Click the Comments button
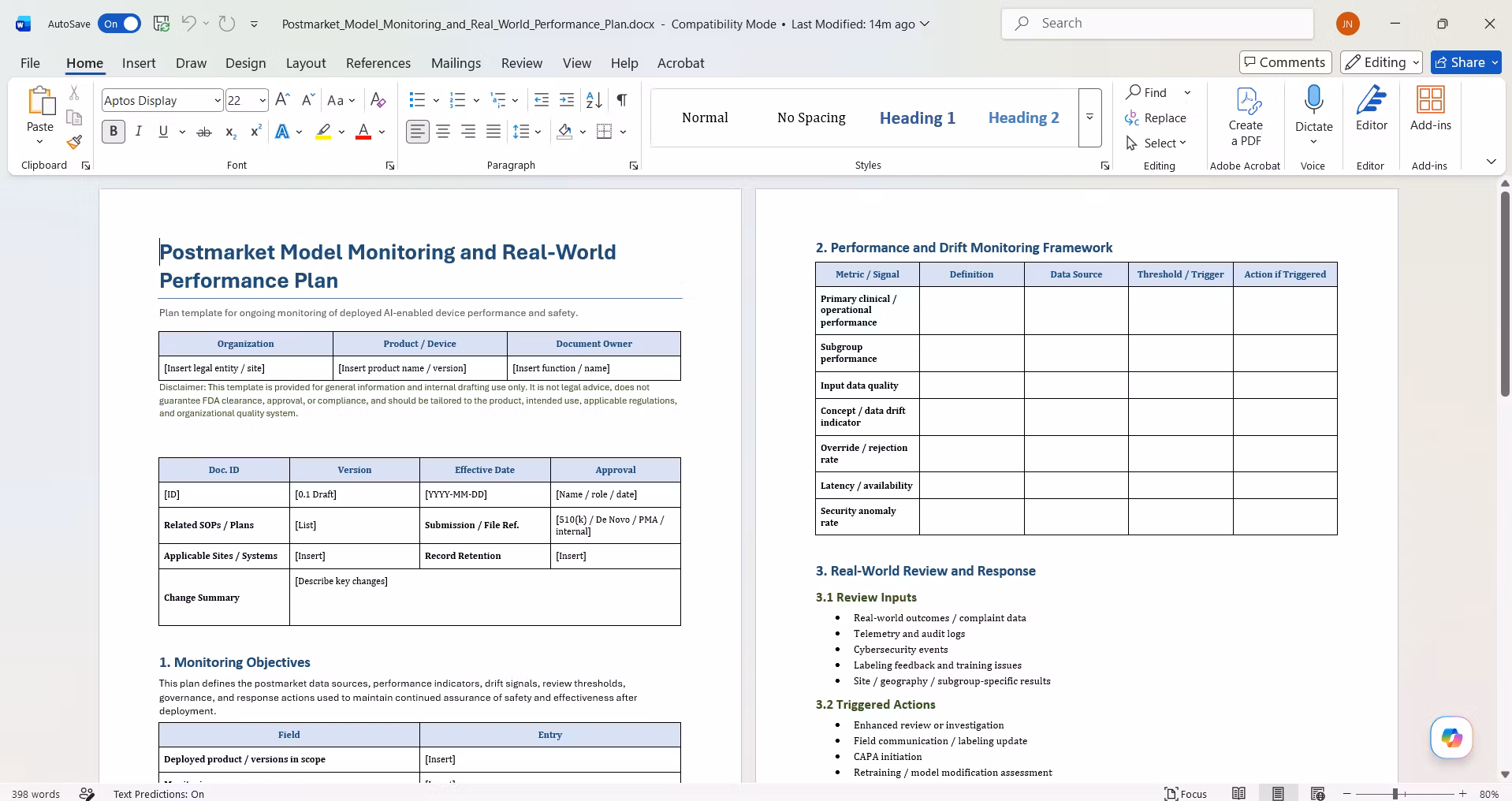Viewport: 1512px width, 801px height. (x=1286, y=62)
